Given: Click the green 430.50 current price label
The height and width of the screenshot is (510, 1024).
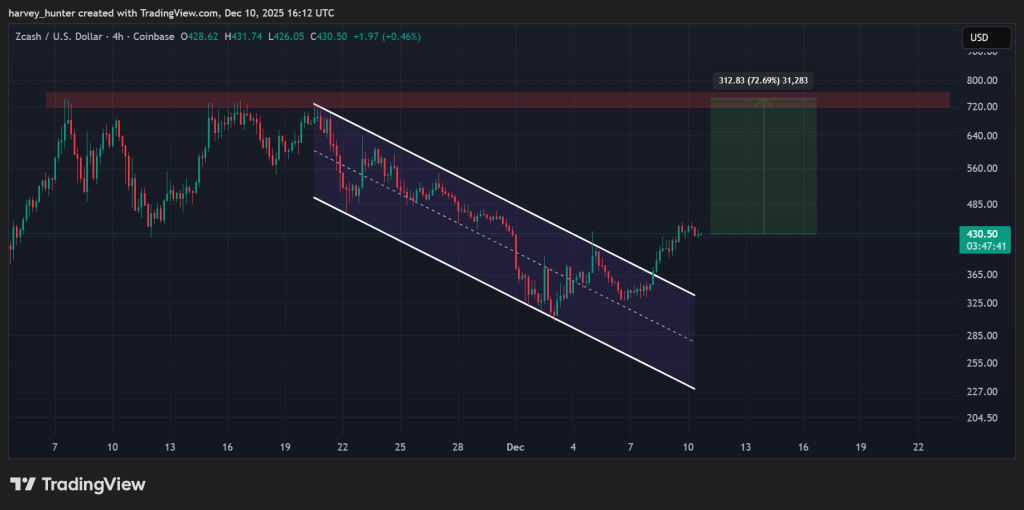Looking at the screenshot, I should click(x=981, y=233).
